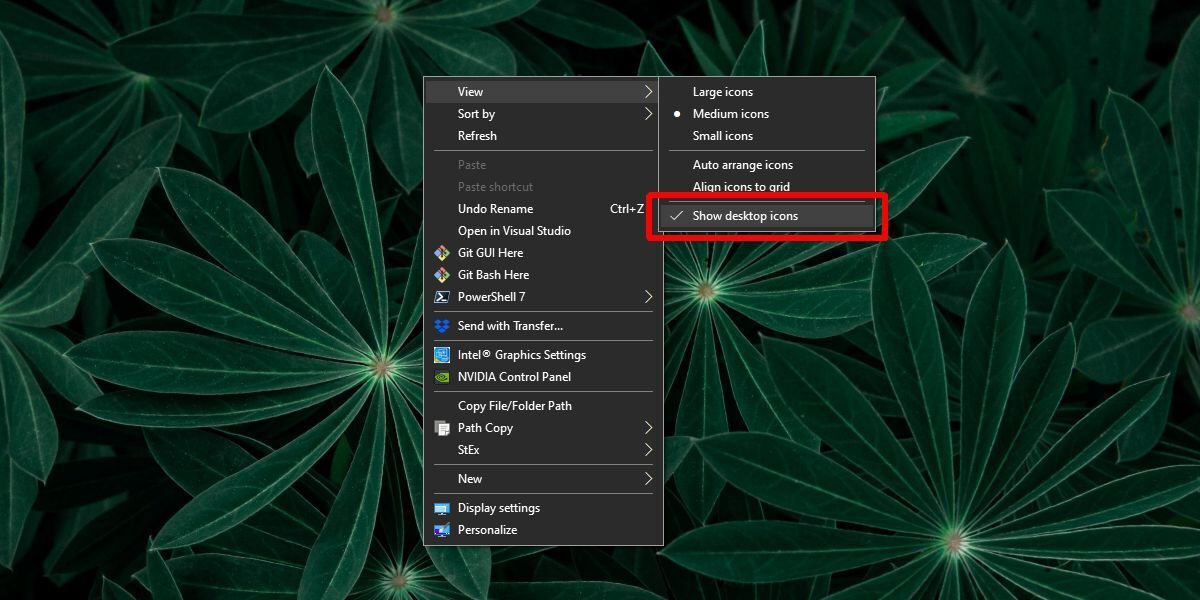Expand the New submenu arrow

click(648, 479)
